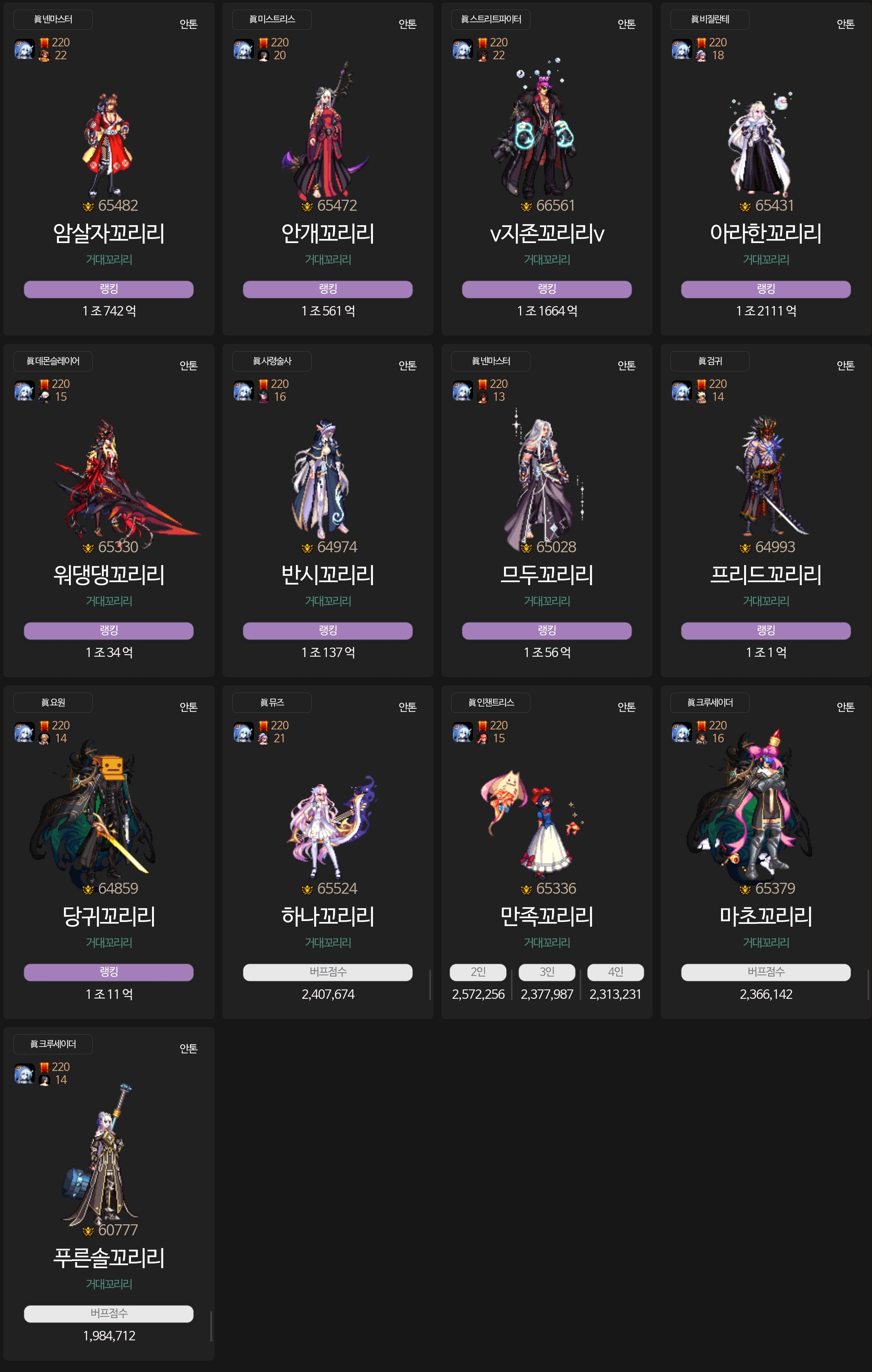Click the 버프점수 bar under 하나꼬리리
The image size is (872, 1372).
[x=328, y=972]
